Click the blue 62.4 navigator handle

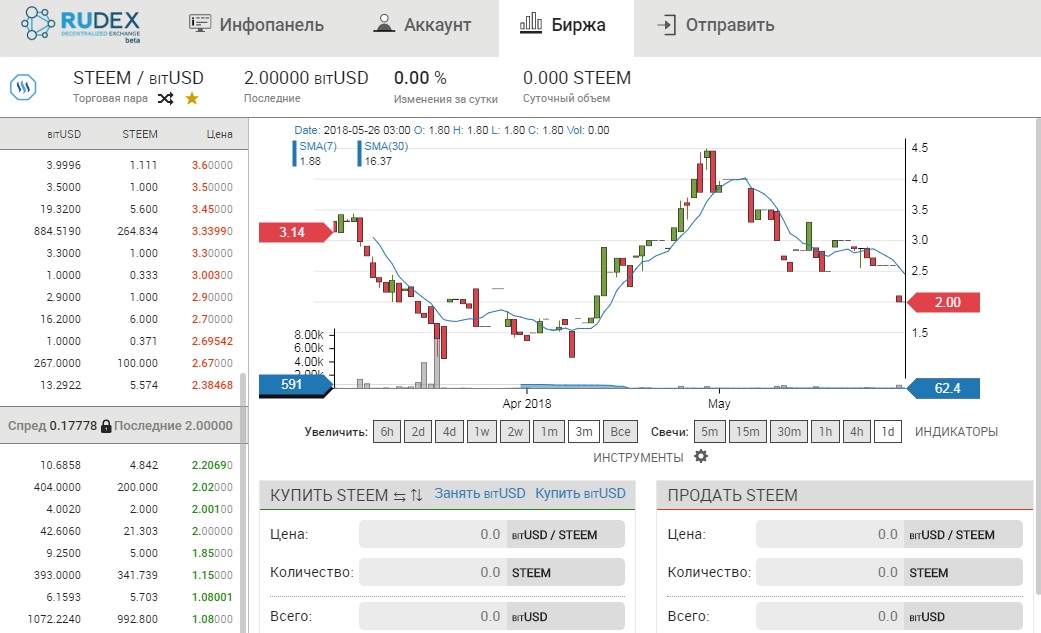[943, 388]
